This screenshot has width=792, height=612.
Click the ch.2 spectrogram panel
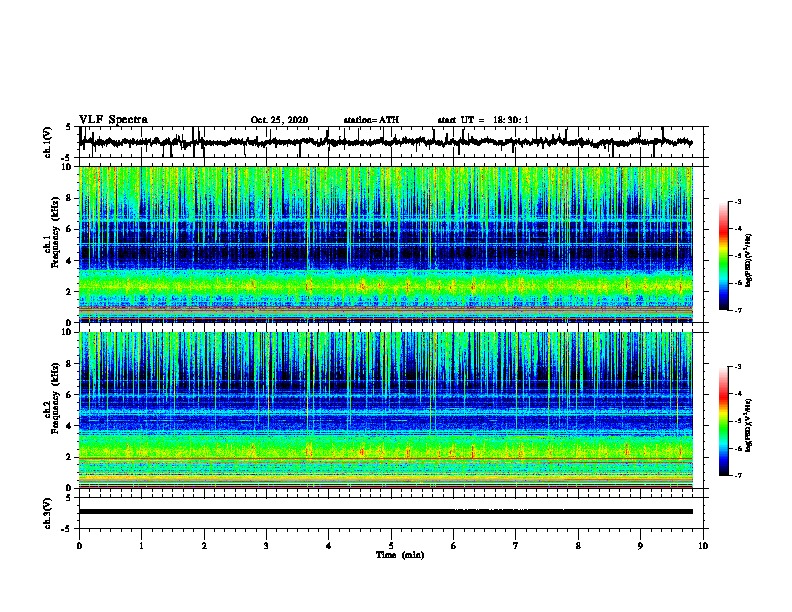pos(386,410)
